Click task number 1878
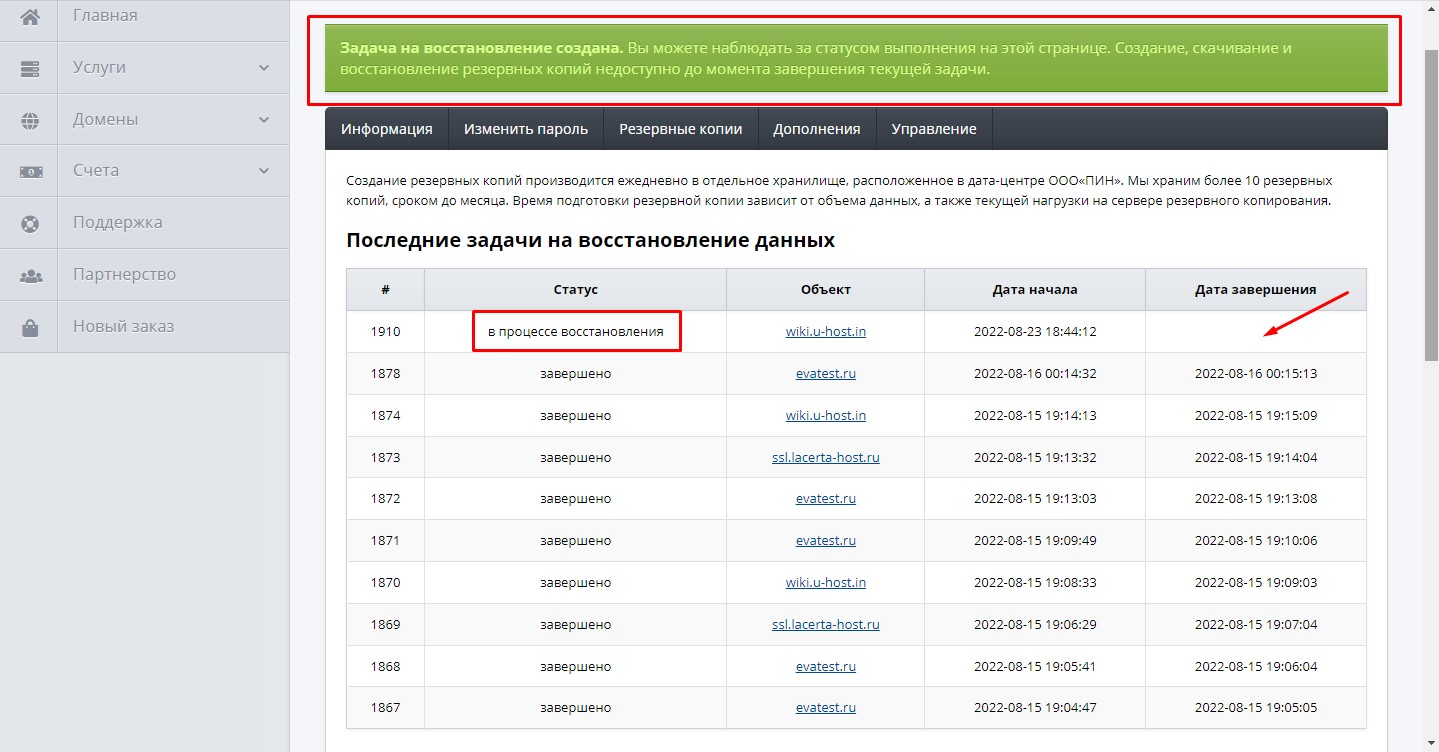 385,374
